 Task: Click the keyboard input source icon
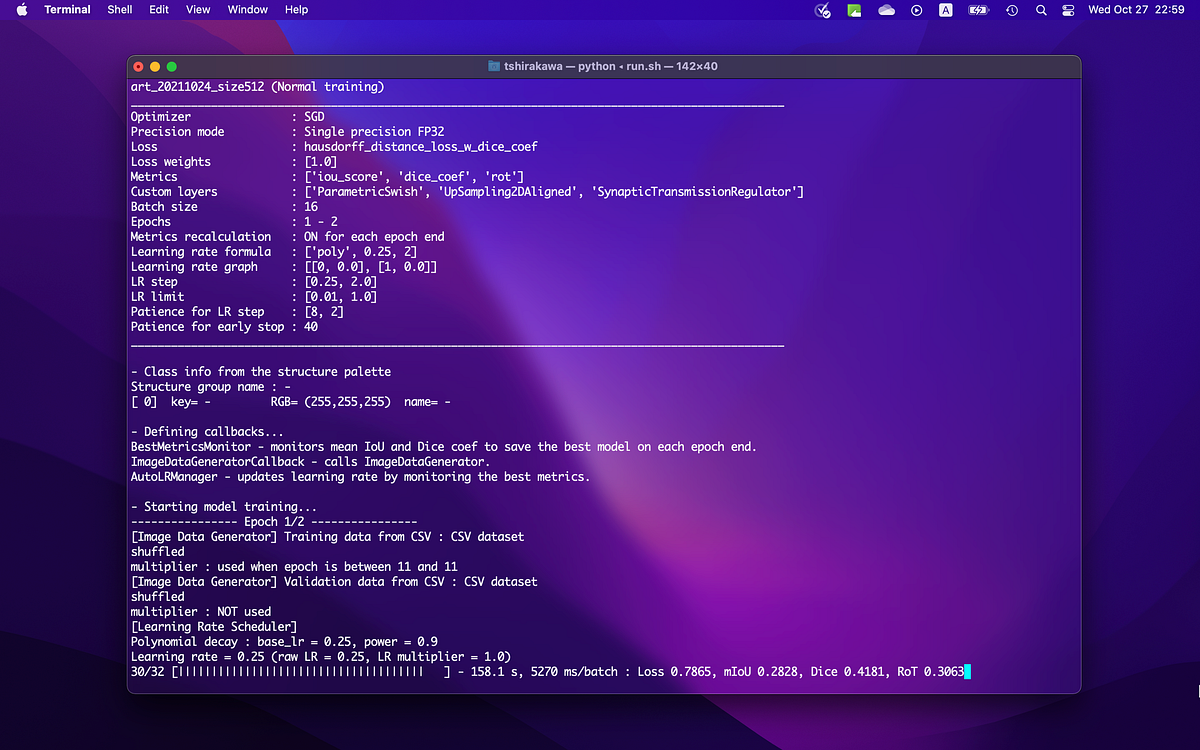[x=946, y=10]
